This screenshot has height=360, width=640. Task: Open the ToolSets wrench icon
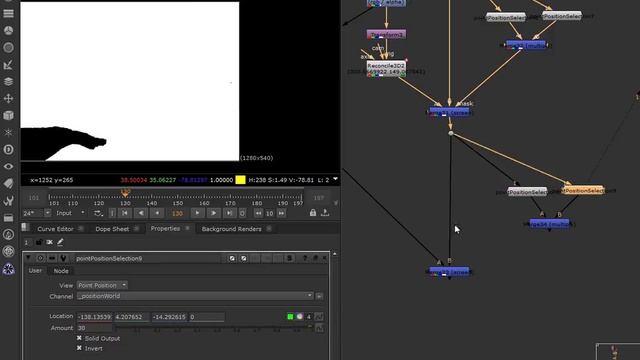pyautogui.click(x=8, y=200)
